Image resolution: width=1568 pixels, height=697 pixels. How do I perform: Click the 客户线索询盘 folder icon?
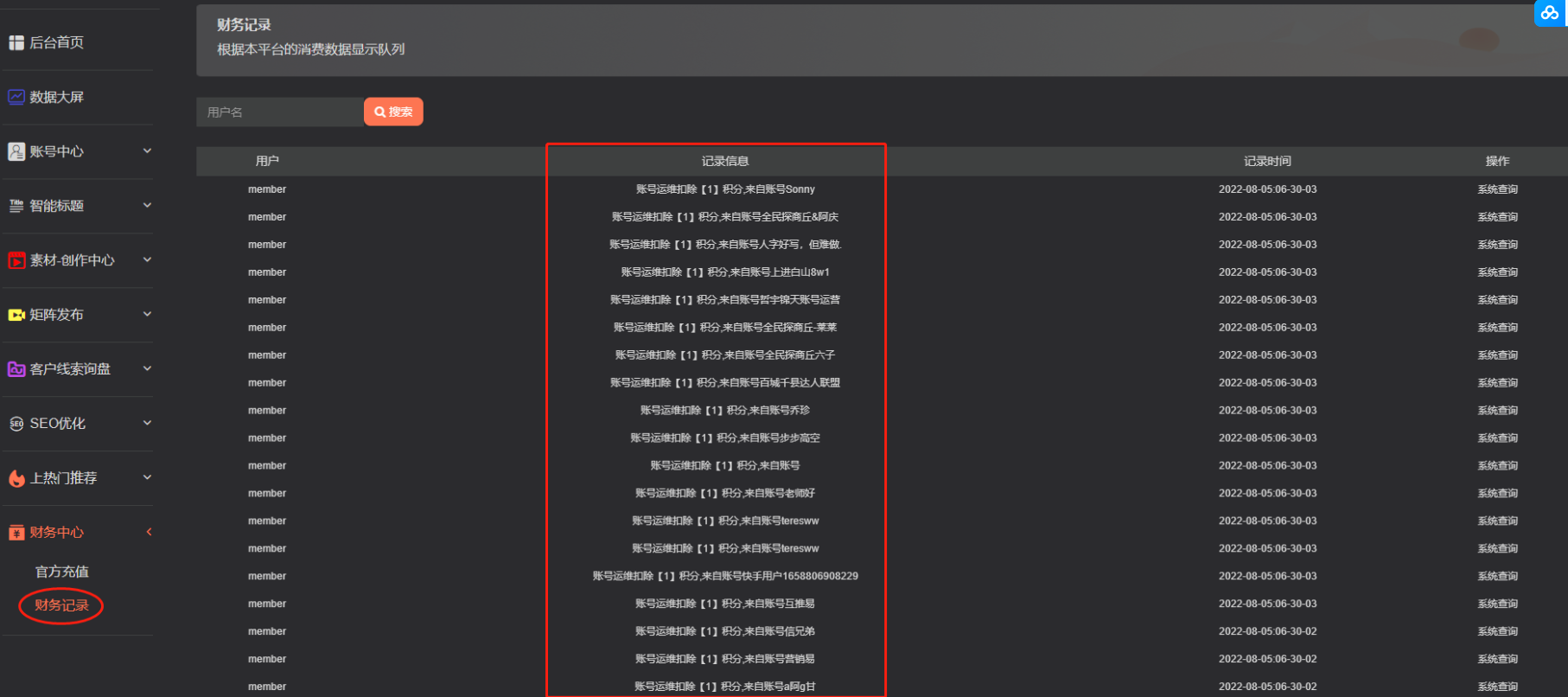pyautogui.click(x=16, y=369)
